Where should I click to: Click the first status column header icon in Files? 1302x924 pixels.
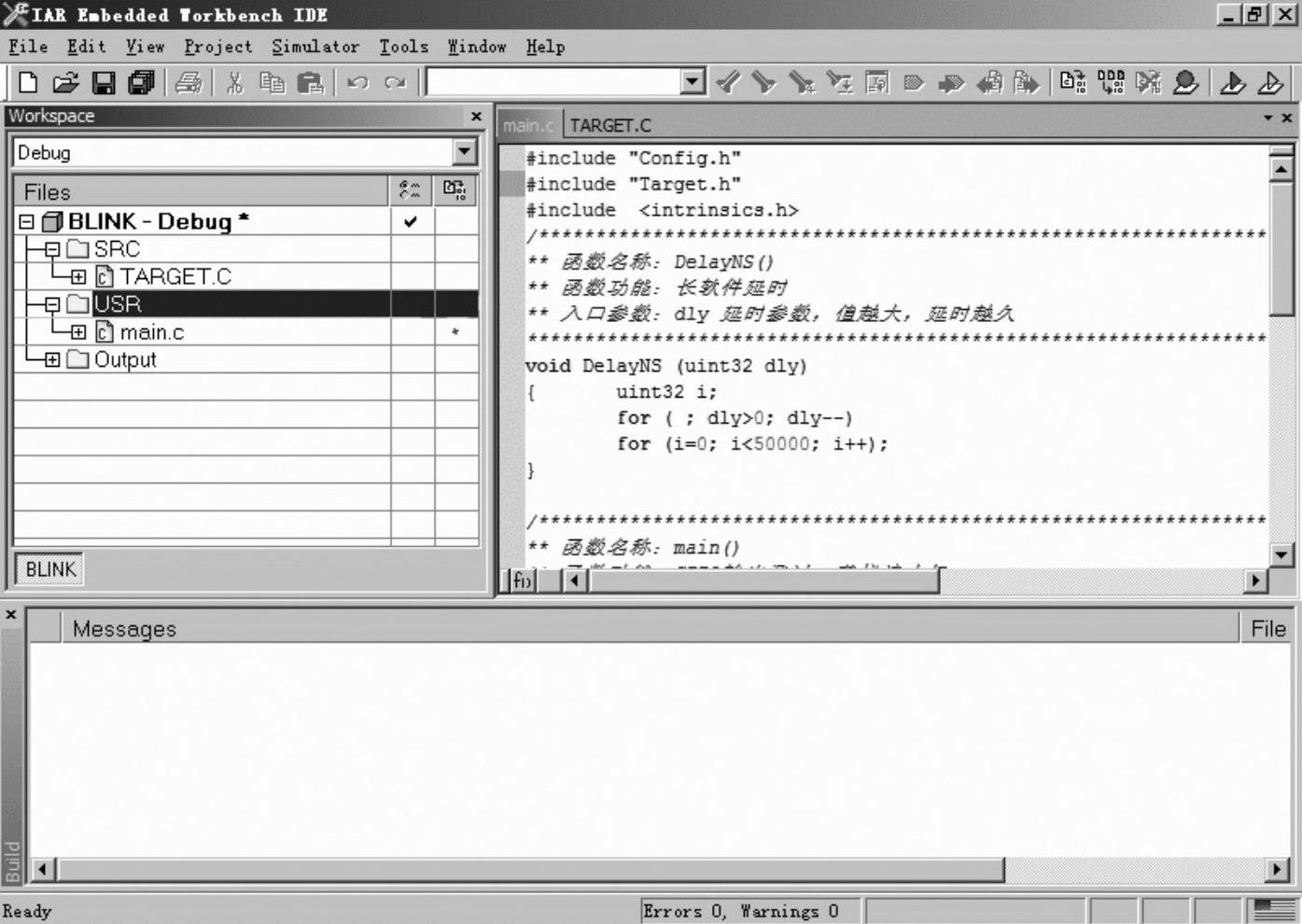[x=410, y=190]
